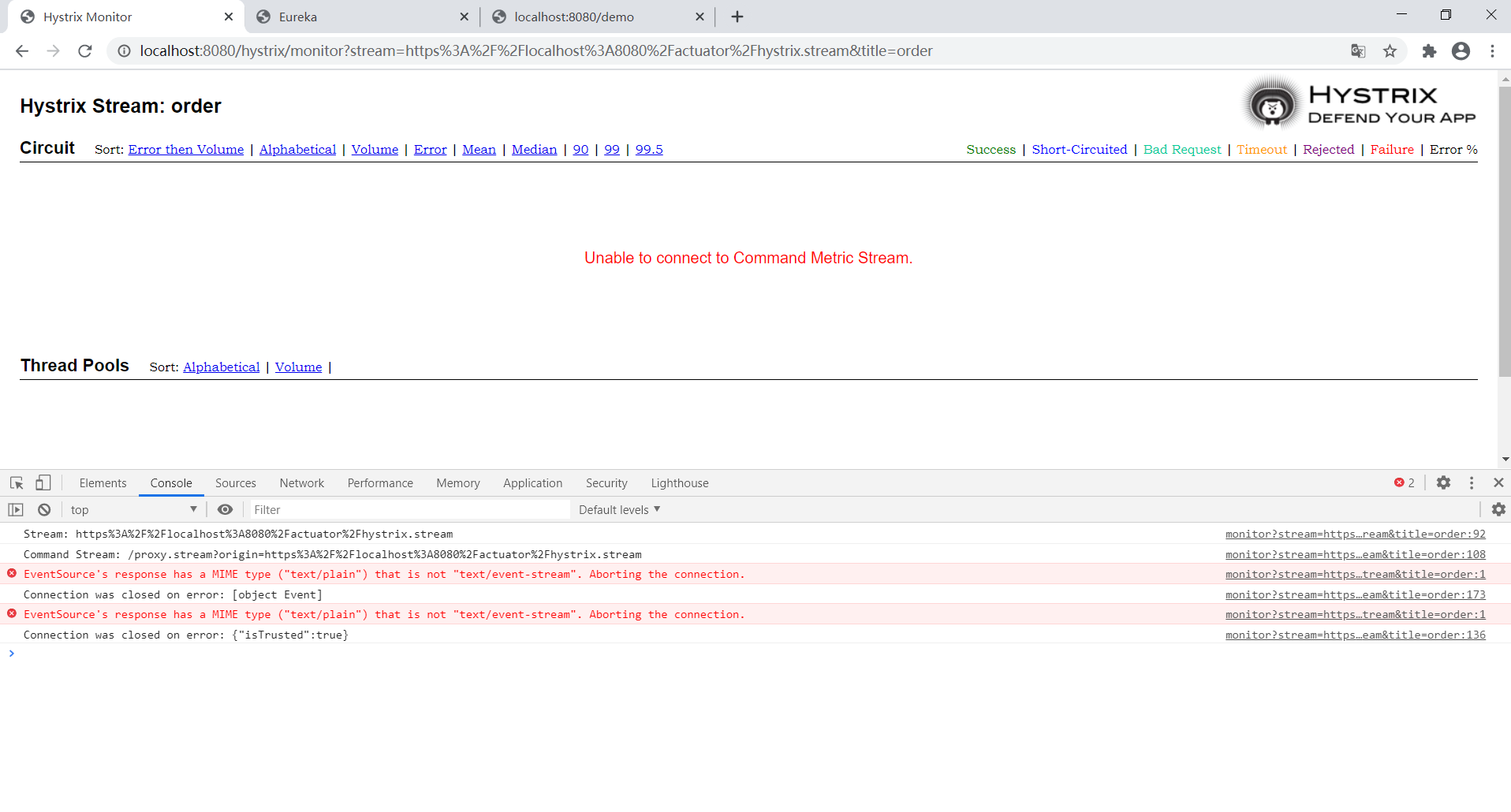View site information icon in address bar
This screenshot has height=812, width=1511.
click(124, 51)
